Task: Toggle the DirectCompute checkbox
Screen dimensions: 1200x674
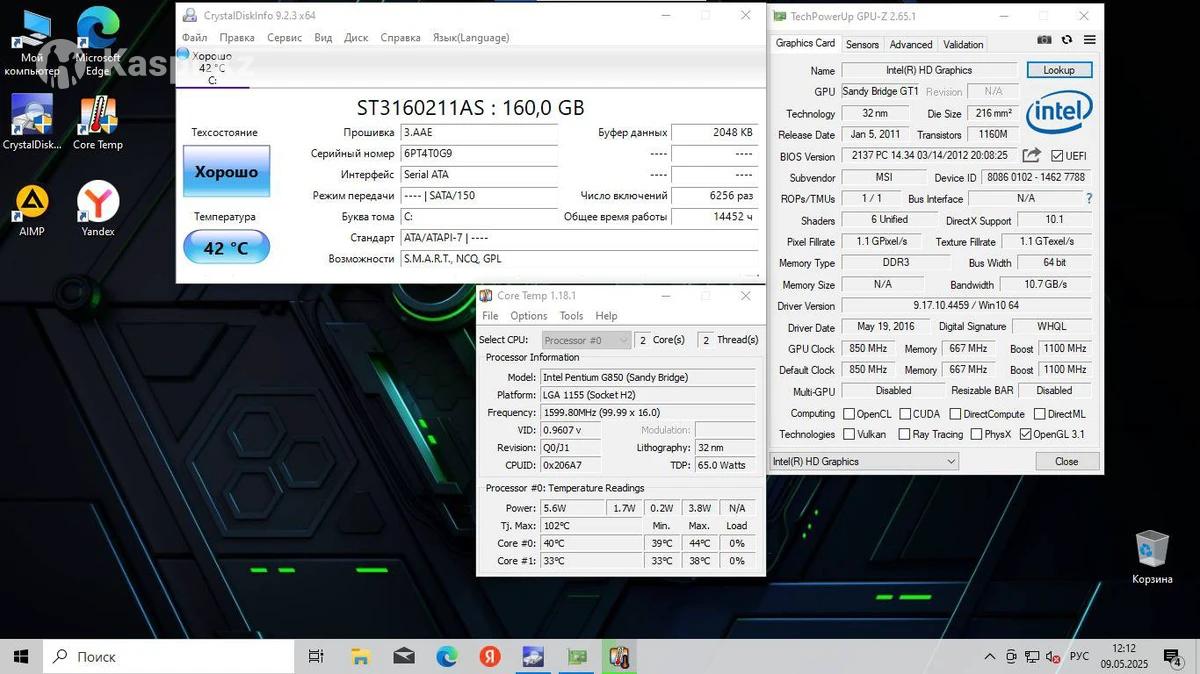Action: pyautogui.click(x=955, y=414)
